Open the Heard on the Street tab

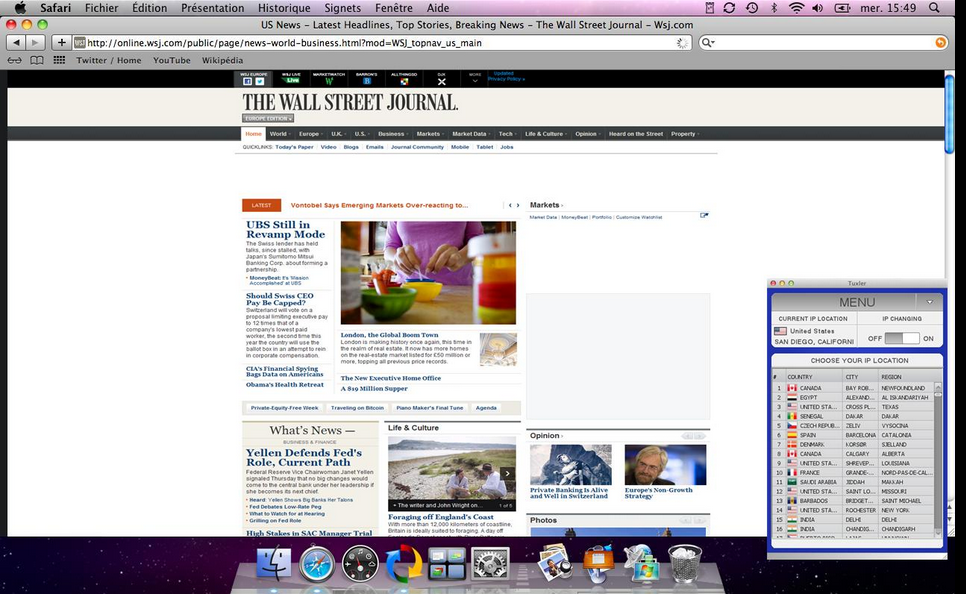[x=636, y=134]
